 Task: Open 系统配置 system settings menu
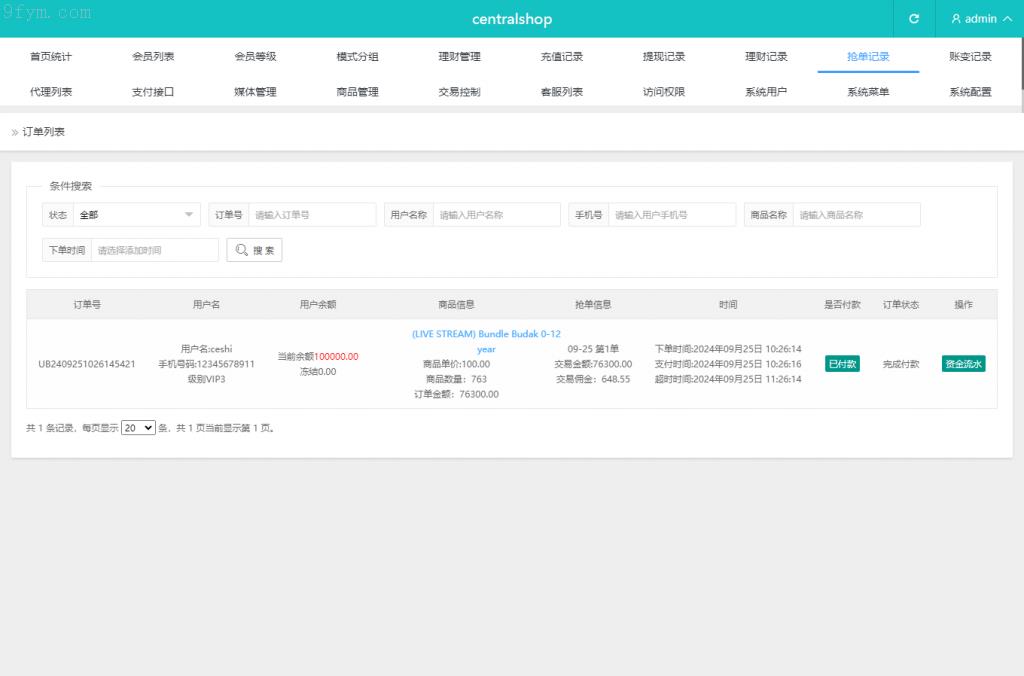point(970,92)
